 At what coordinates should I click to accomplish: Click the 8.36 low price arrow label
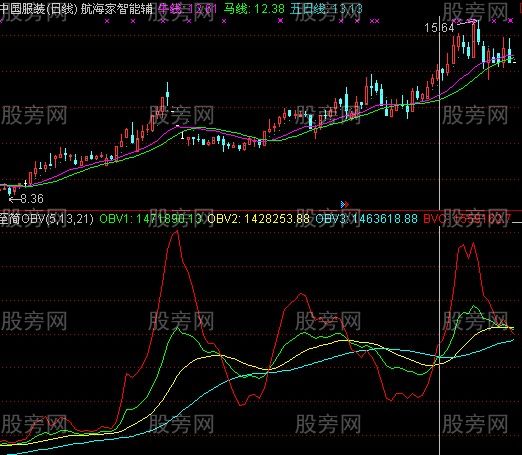click(26, 199)
